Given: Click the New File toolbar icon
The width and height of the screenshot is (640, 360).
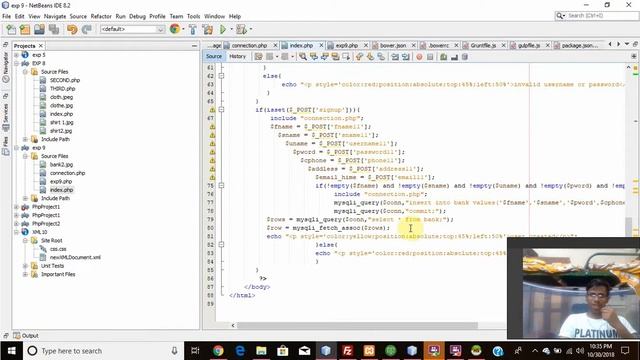Looking at the screenshot, I should 11,29.
